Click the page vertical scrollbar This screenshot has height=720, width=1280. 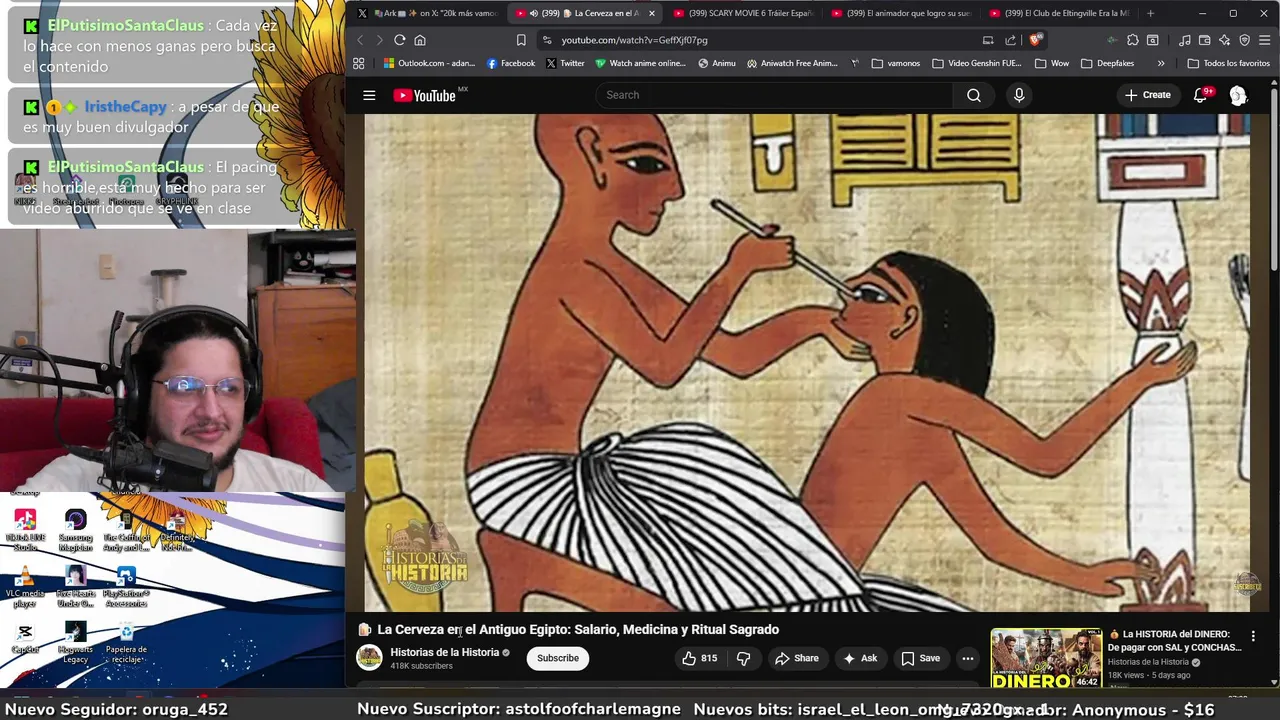click(1274, 180)
